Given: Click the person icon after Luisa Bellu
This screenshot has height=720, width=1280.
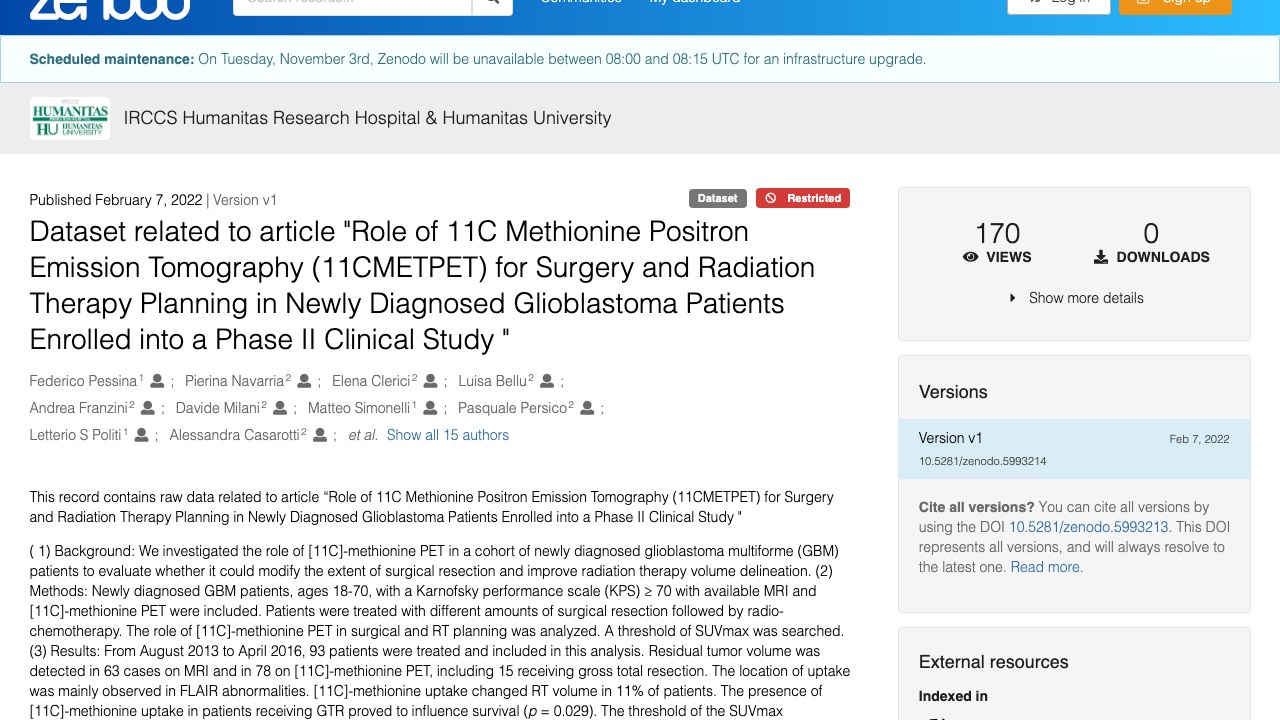Looking at the screenshot, I should click(547, 381).
